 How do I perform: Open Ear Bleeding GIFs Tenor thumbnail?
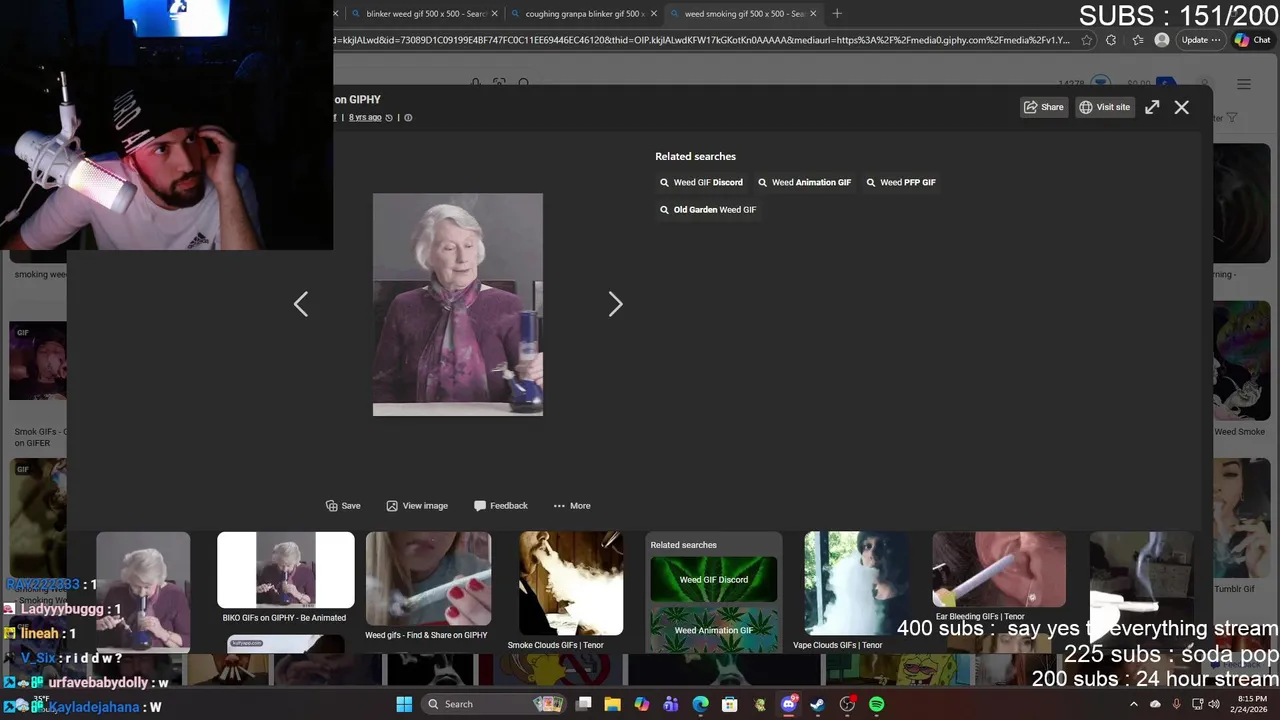pos(999,570)
